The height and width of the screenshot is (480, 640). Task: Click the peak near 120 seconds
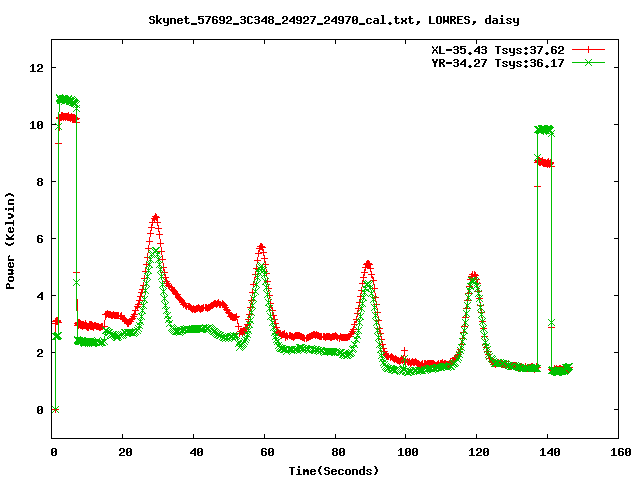coord(473,276)
